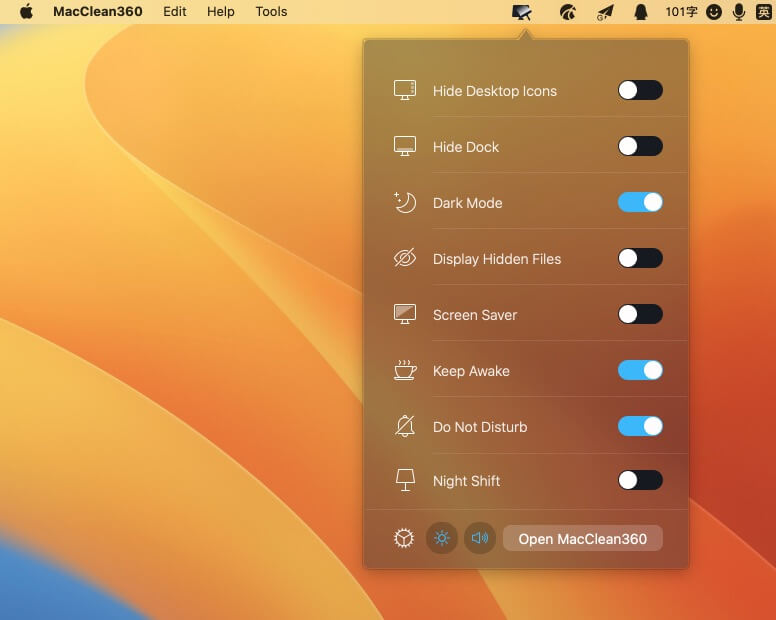Click the Hide Dock label
Image resolution: width=776 pixels, height=620 pixels.
click(x=466, y=147)
